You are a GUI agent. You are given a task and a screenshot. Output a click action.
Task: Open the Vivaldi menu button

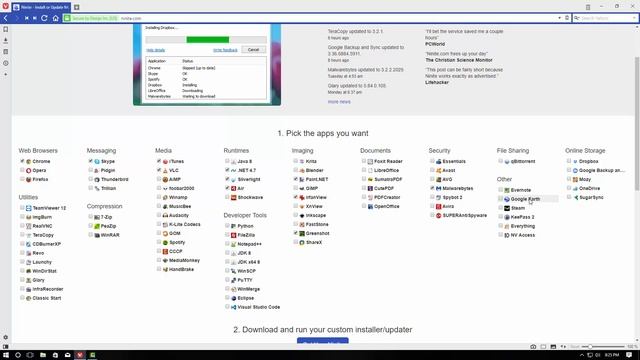(5, 6)
